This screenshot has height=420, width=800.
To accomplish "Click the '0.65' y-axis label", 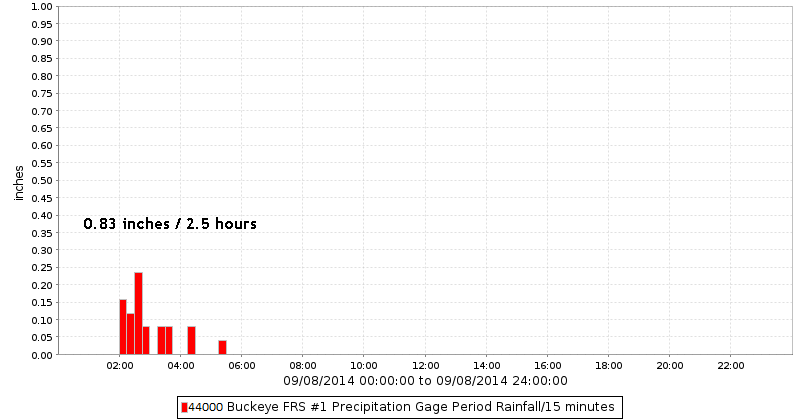I will [42, 129].
